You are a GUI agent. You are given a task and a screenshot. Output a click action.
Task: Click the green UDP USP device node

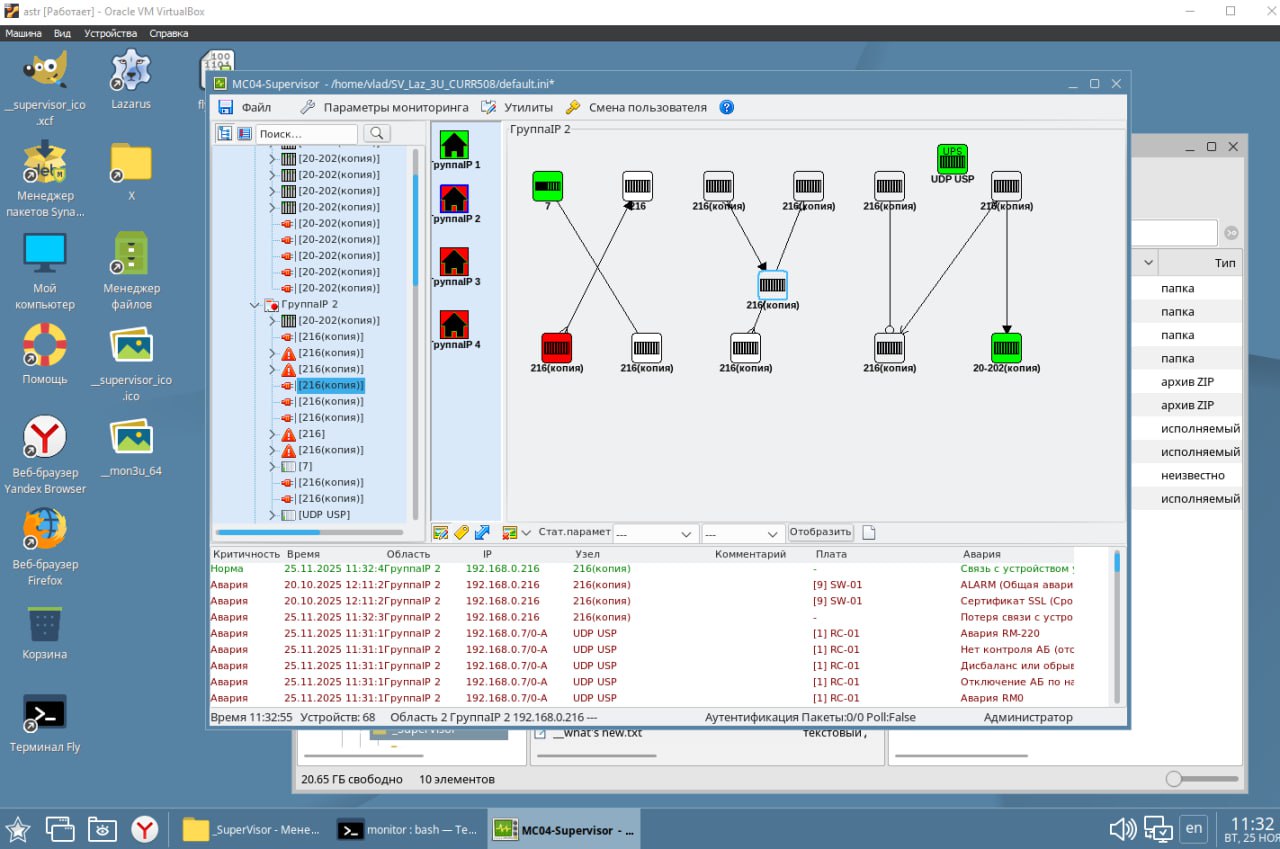pyautogui.click(x=952, y=159)
